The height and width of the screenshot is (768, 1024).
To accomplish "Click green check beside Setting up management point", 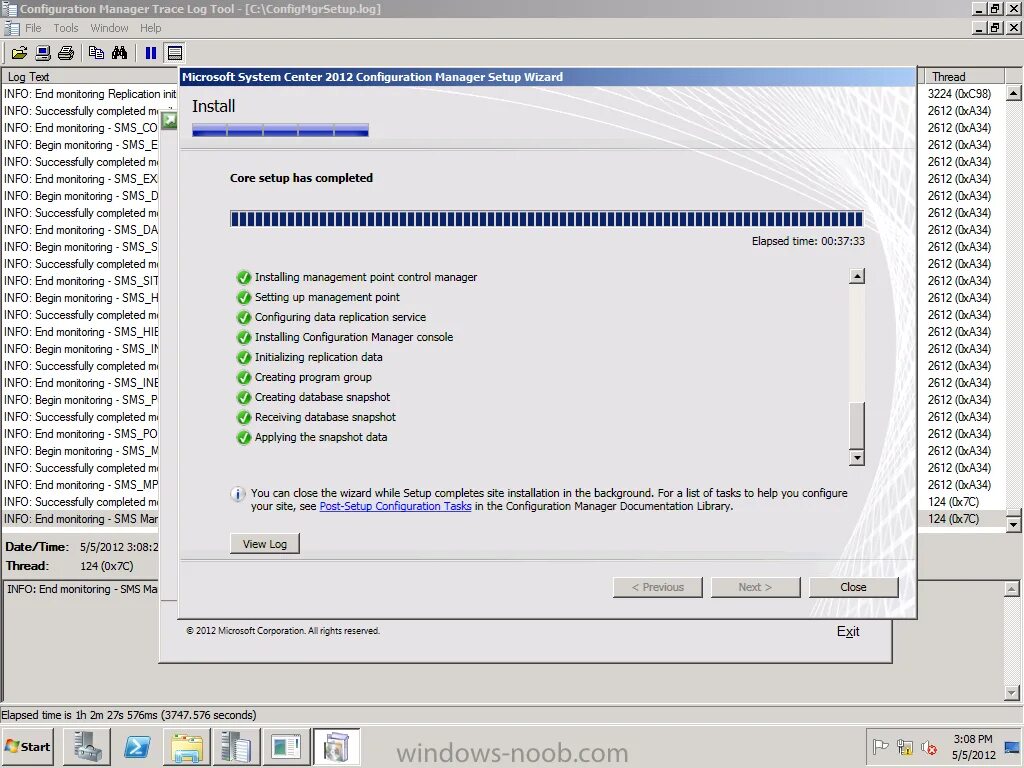I will (244, 298).
